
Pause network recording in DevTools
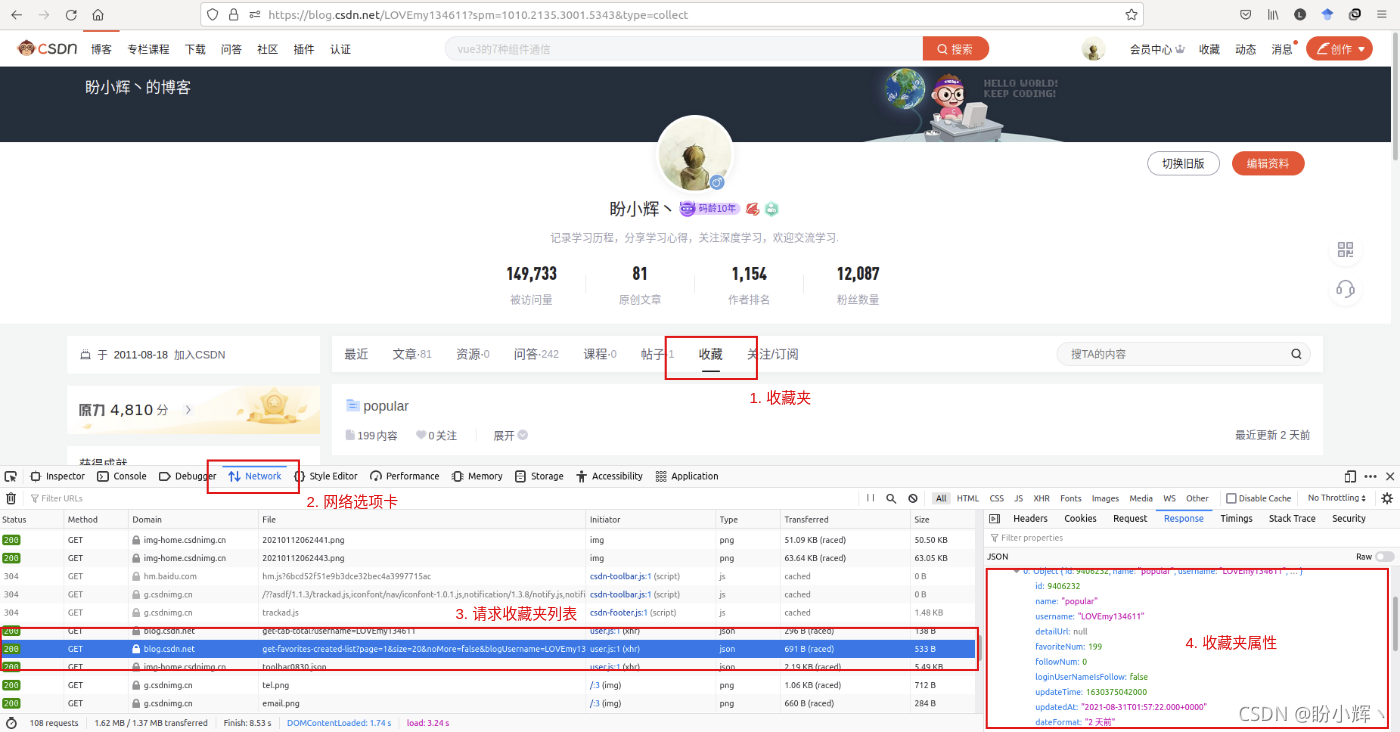tap(871, 498)
